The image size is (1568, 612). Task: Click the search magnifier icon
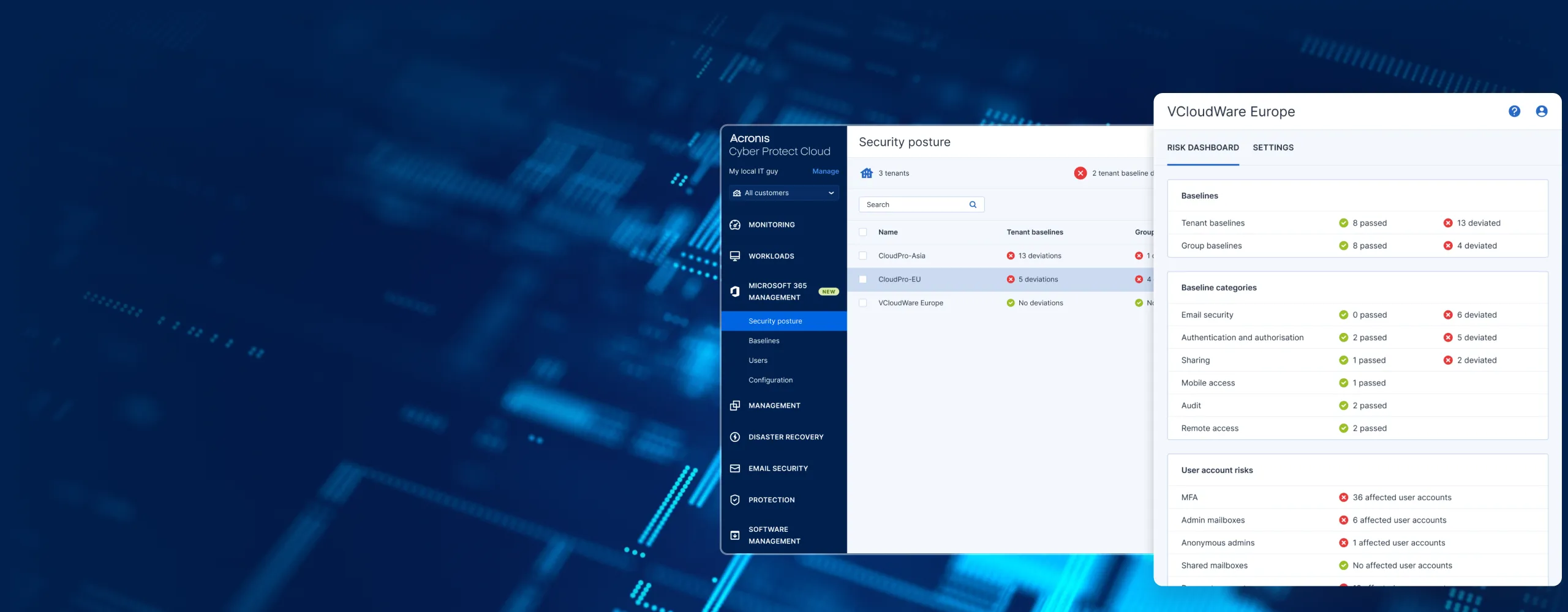click(x=973, y=205)
